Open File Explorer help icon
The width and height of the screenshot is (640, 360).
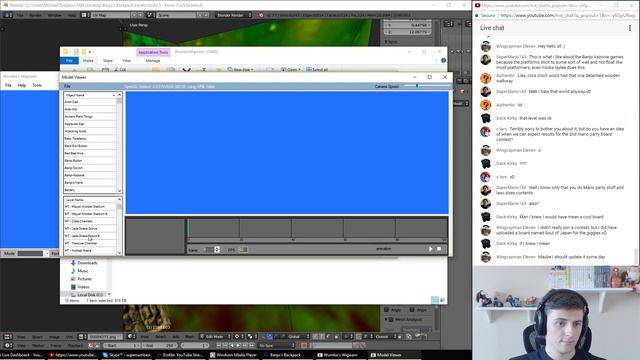pyautogui.click(x=444, y=60)
